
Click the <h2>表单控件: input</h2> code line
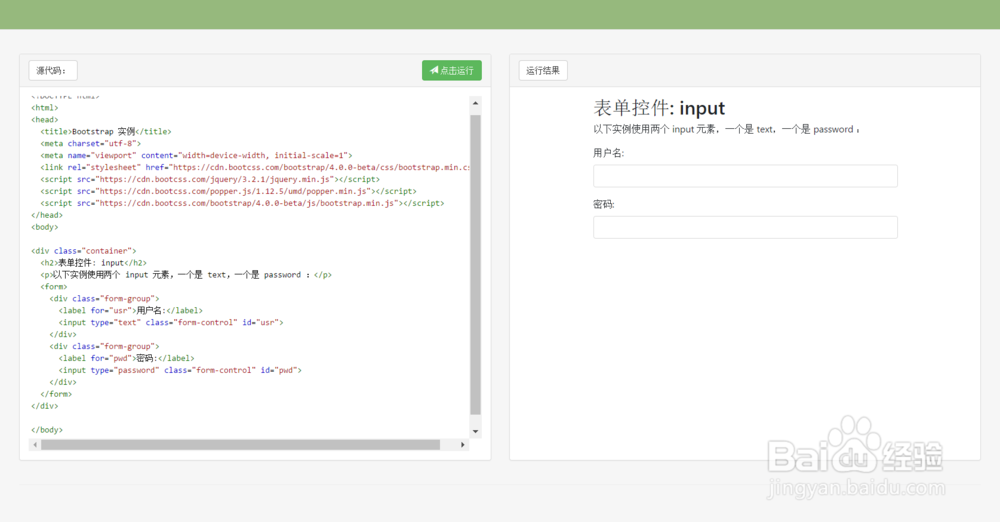click(x=93, y=263)
